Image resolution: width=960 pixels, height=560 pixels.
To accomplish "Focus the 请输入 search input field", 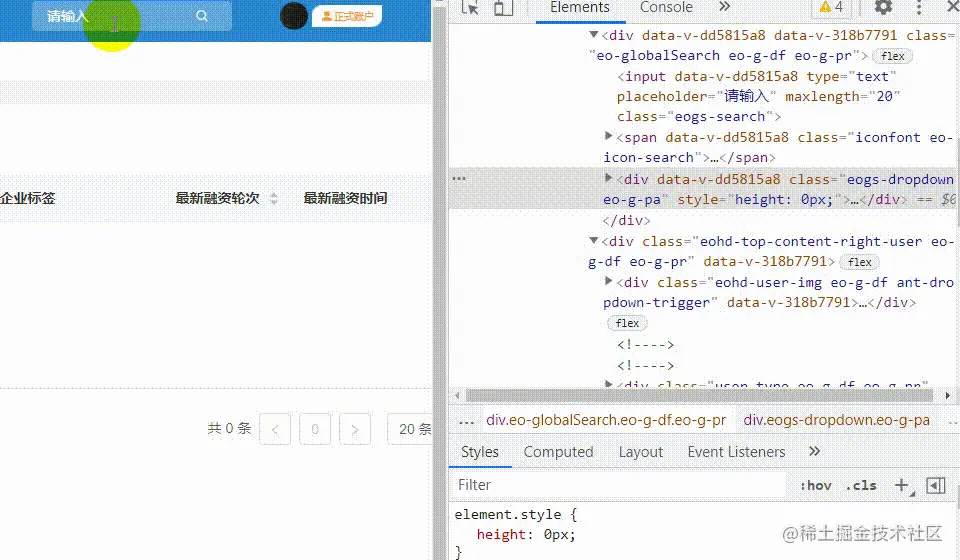I will tap(132, 16).
